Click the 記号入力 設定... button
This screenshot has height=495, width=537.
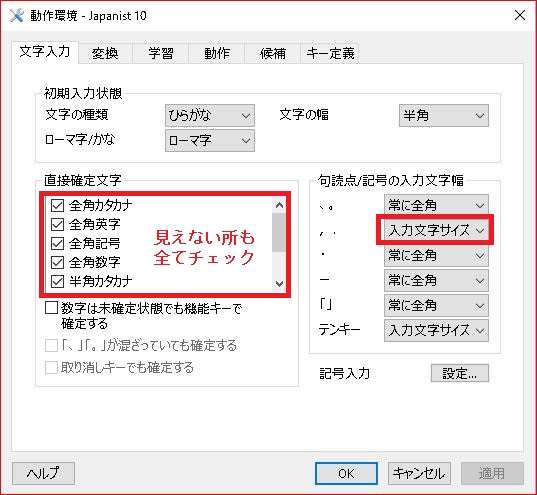coord(460,373)
